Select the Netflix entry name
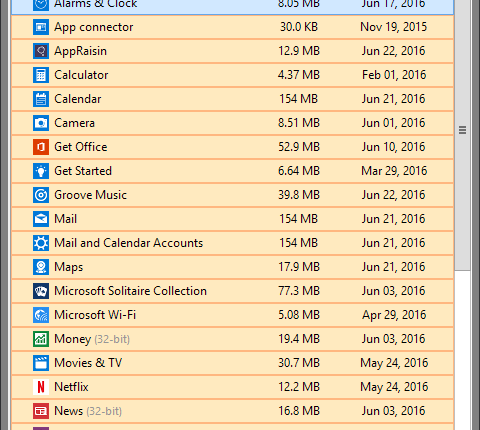This screenshot has height=430, width=480. (x=71, y=387)
